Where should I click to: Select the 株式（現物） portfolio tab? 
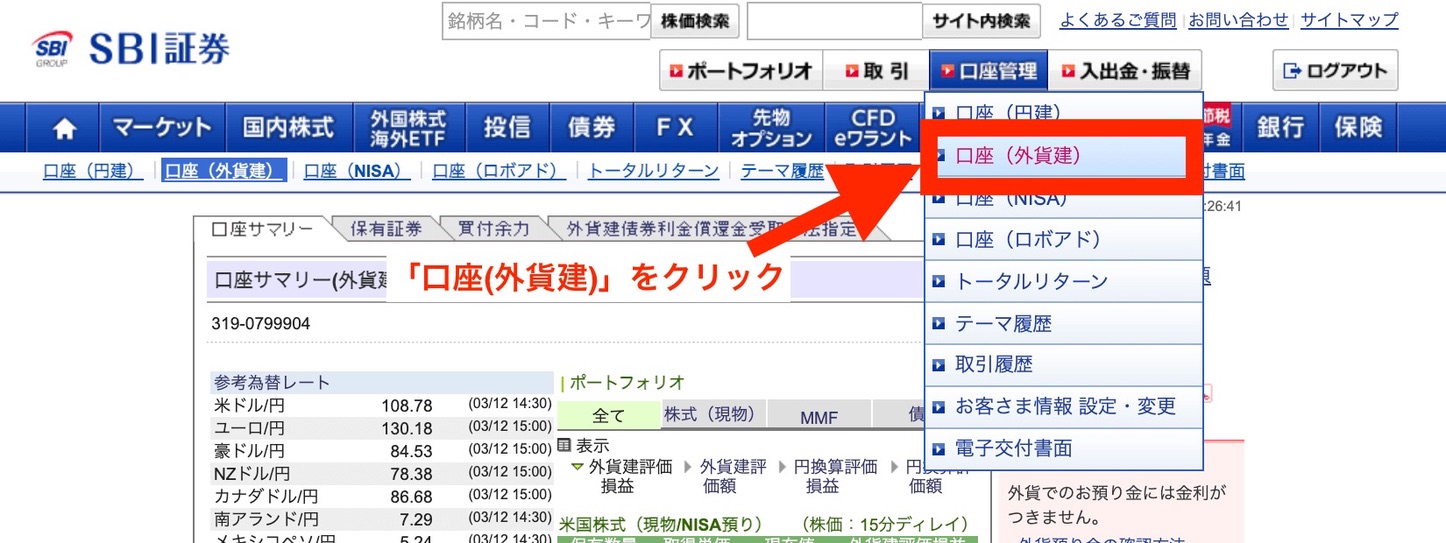click(x=714, y=415)
